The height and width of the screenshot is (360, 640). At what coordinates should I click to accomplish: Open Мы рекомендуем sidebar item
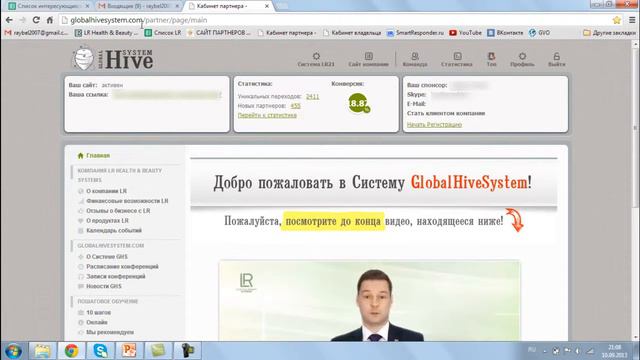pyautogui.click(x=106, y=332)
